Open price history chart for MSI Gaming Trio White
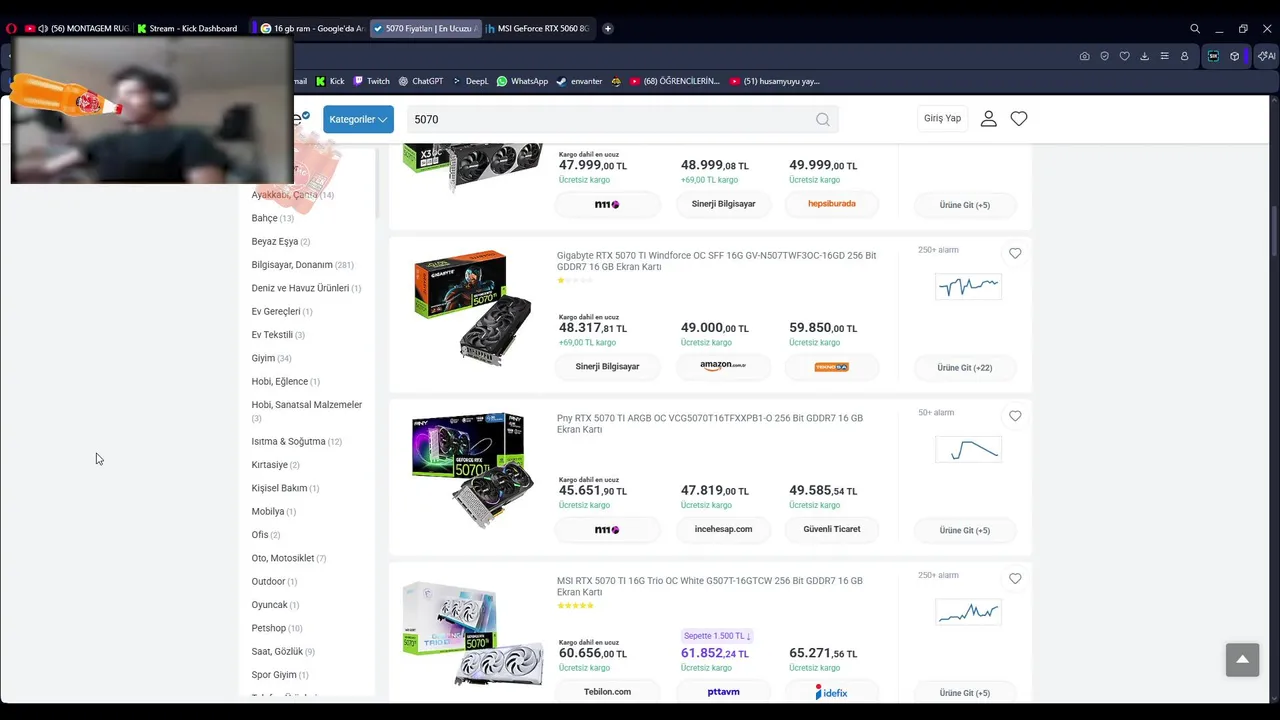Viewport: 1280px width, 720px height. [968, 612]
